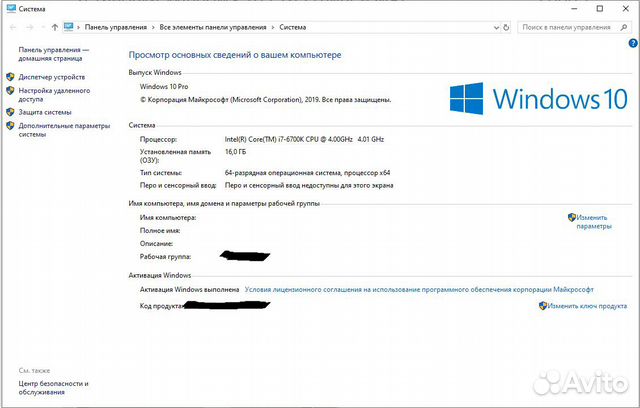Click the "Перо и сенсорный ввод недоступны" value

click(x=309, y=185)
